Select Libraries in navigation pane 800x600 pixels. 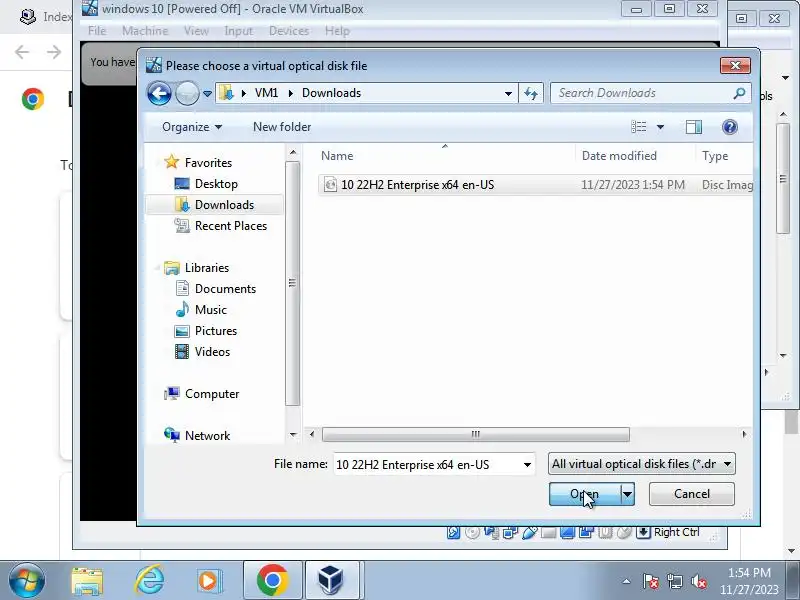207,268
